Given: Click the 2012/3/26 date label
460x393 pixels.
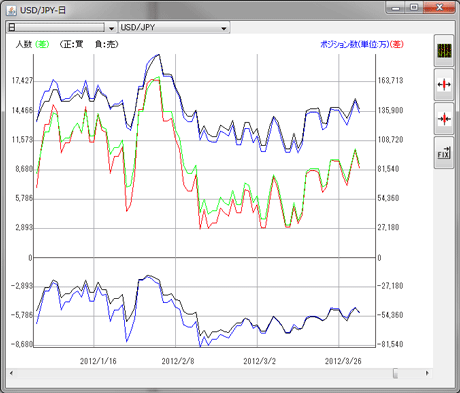Looking at the screenshot, I should 343,361.
